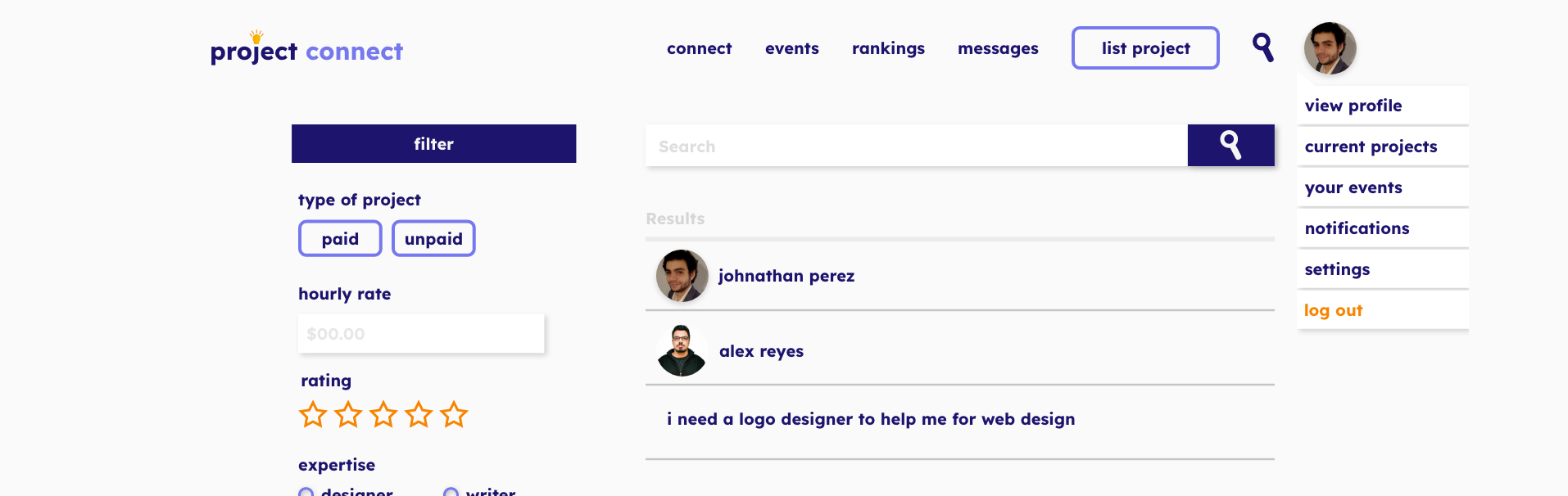Select the fifth rating star
Screen dimensions: 1568x496
[x=454, y=415]
